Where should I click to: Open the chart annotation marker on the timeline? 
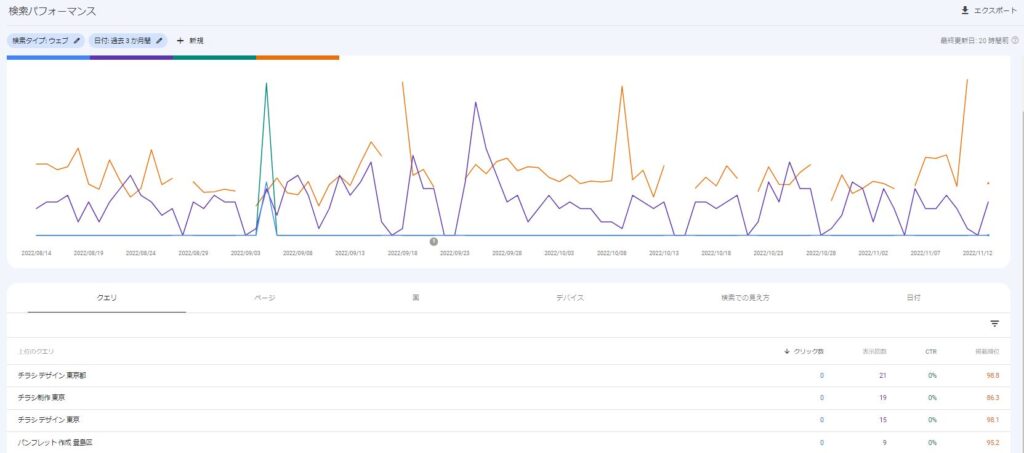point(434,242)
